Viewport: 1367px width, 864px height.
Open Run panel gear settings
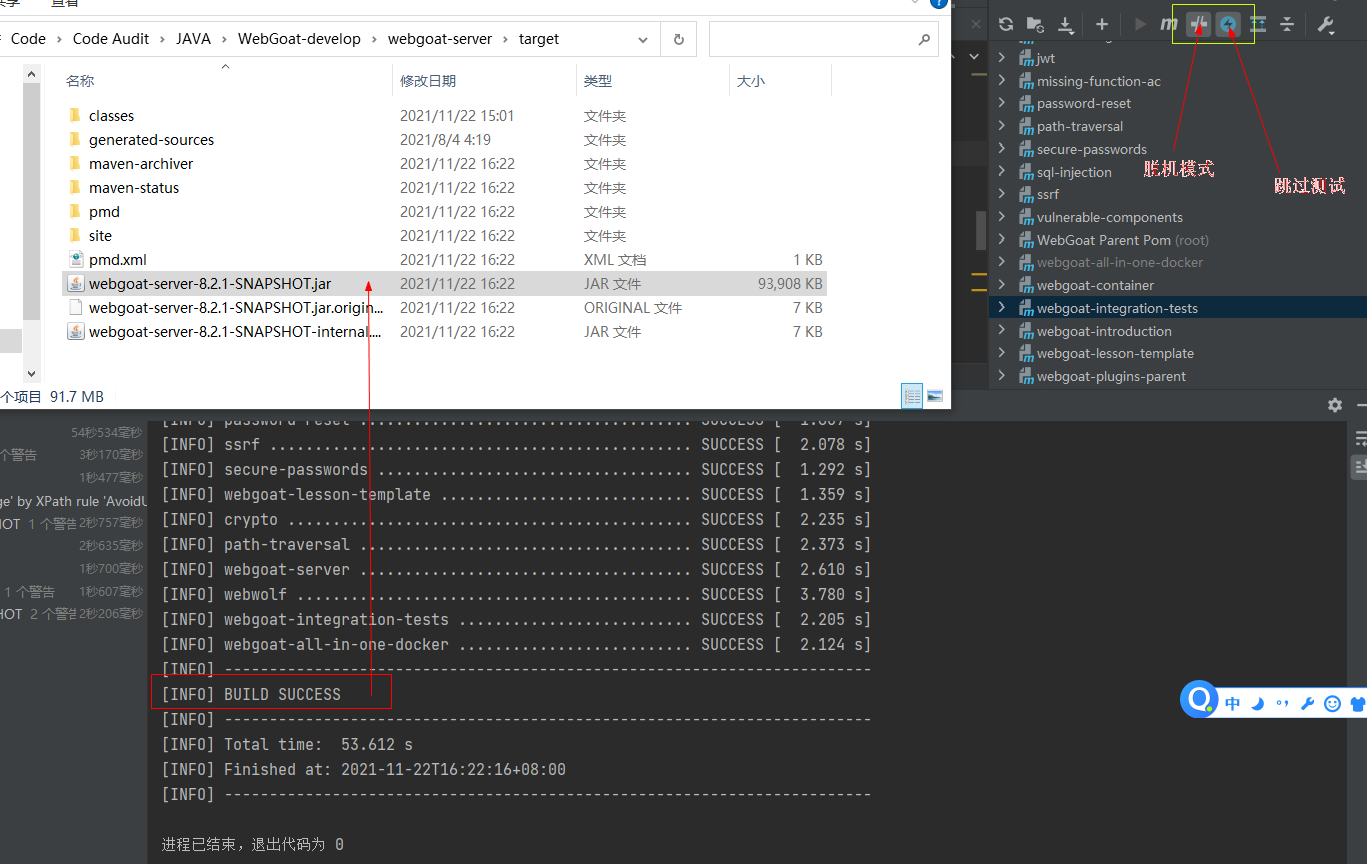tap(1335, 405)
